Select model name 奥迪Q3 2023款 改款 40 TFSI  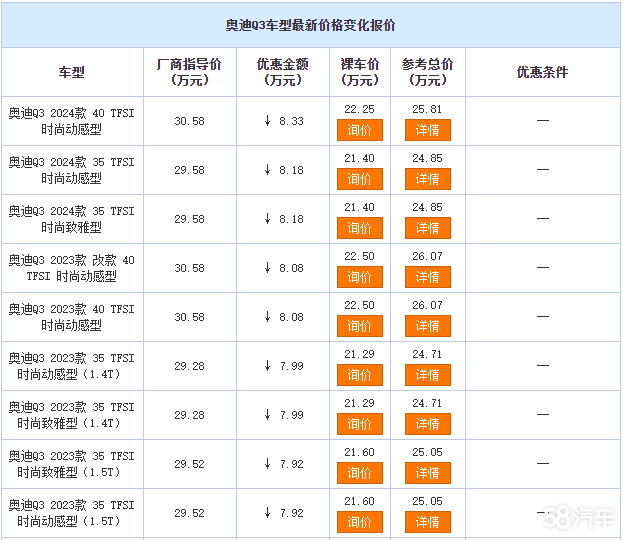[x=72, y=268]
